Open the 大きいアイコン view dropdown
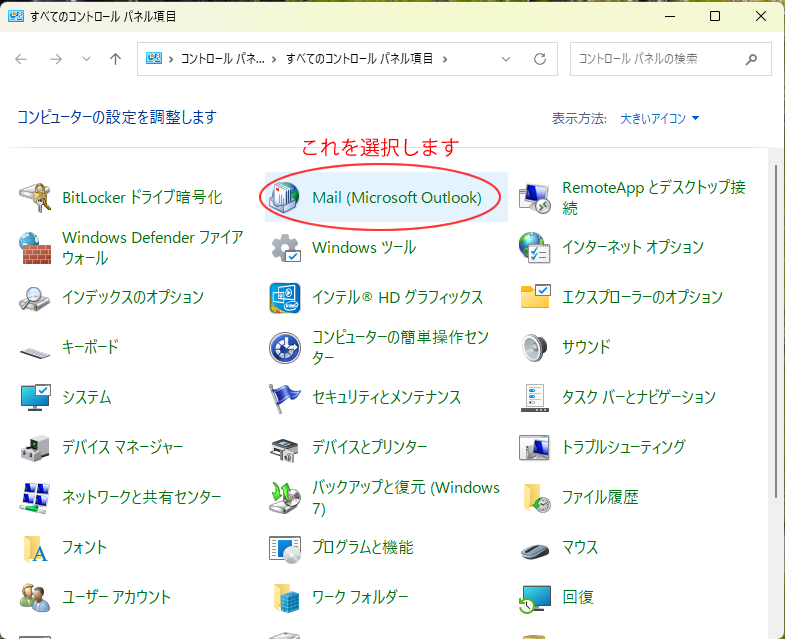 (660, 118)
